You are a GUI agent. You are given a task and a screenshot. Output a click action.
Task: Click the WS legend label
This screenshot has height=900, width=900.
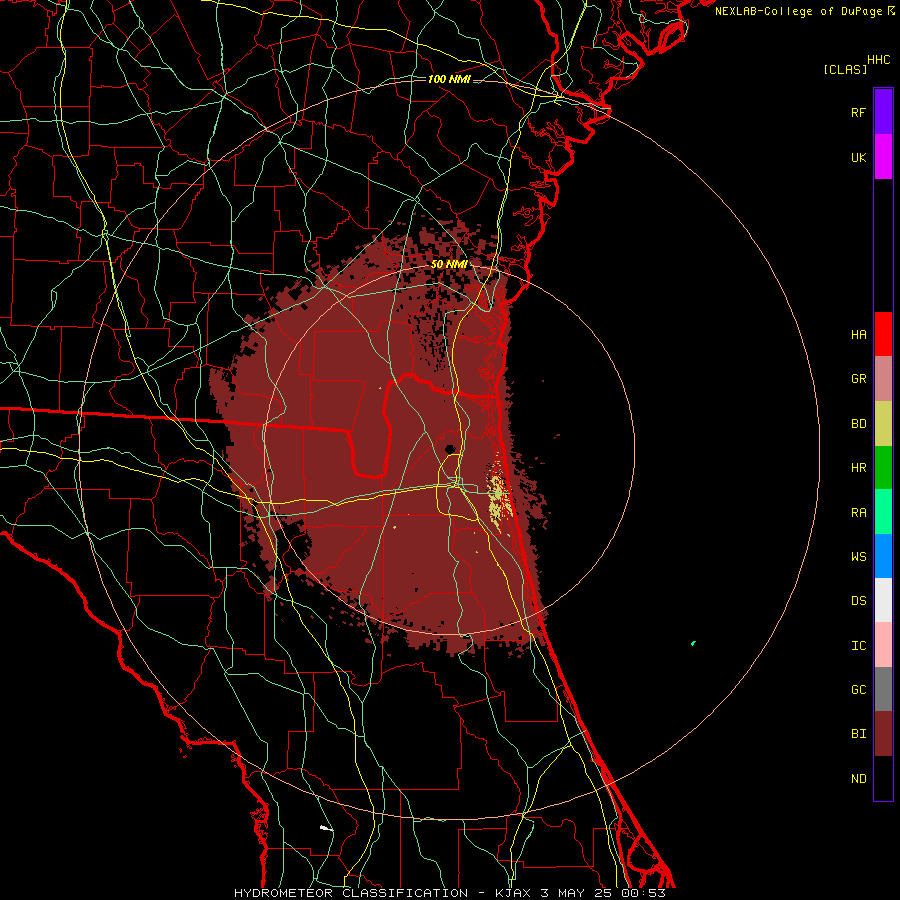(x=858, y=556)
